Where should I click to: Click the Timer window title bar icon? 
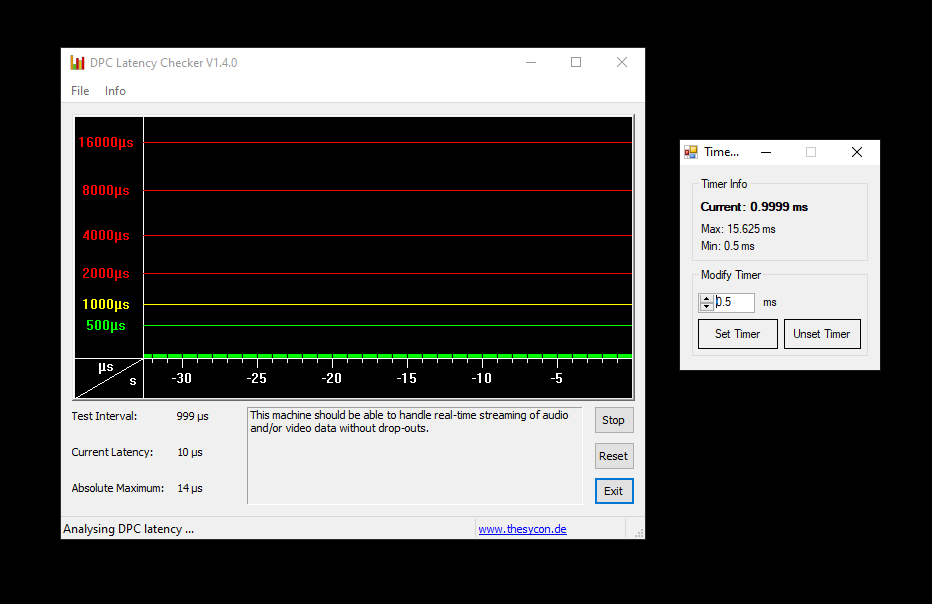click(691, 152)
